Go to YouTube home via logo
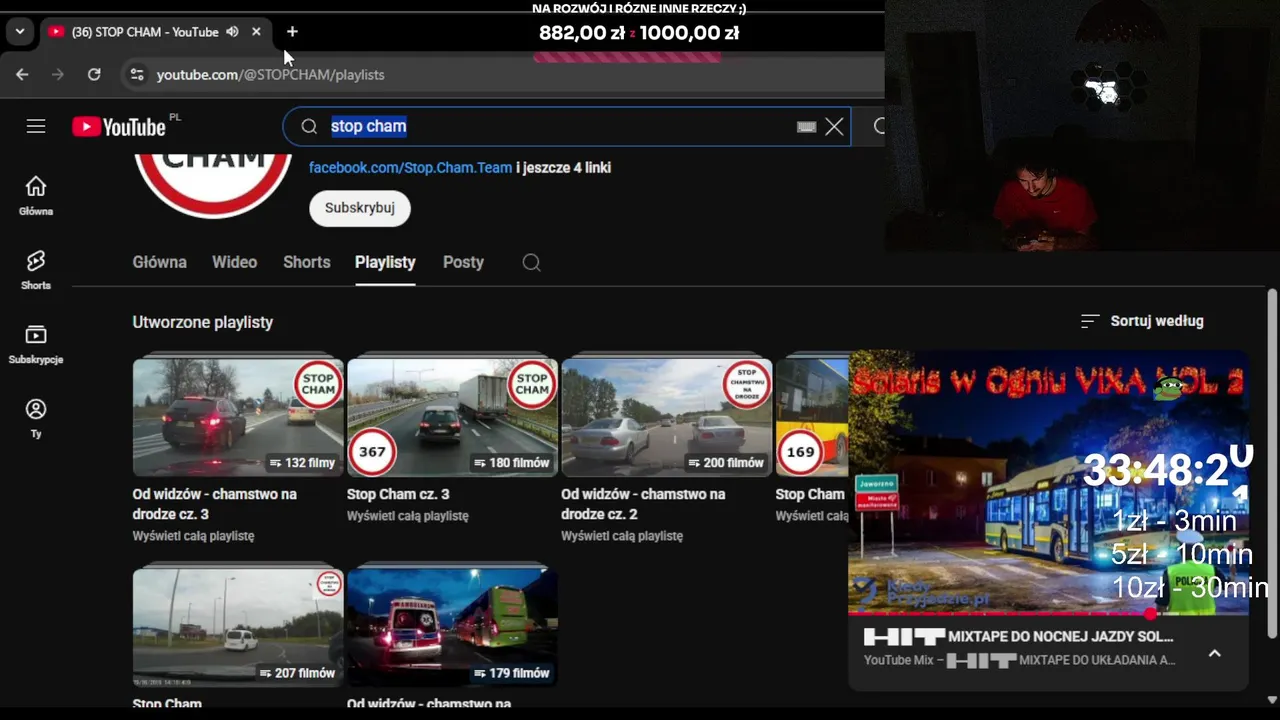 (x=119, y=127)
